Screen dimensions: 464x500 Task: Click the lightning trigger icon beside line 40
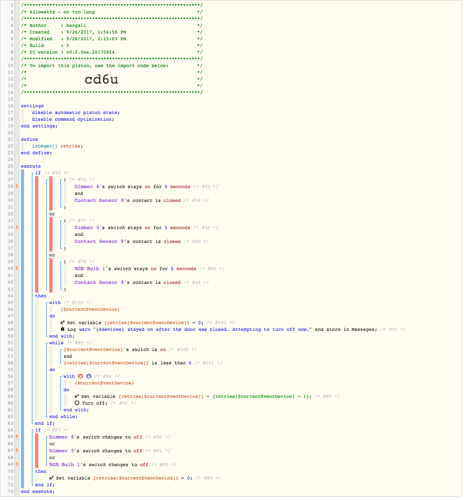coord(17,269)
